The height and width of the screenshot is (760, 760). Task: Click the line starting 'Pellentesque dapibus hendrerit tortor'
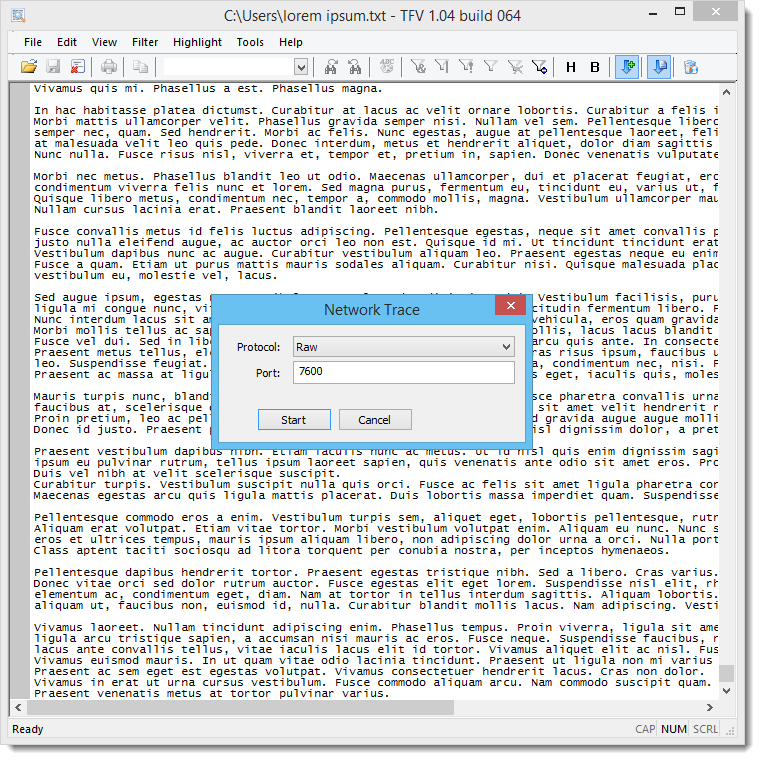(x=376, y=572)
